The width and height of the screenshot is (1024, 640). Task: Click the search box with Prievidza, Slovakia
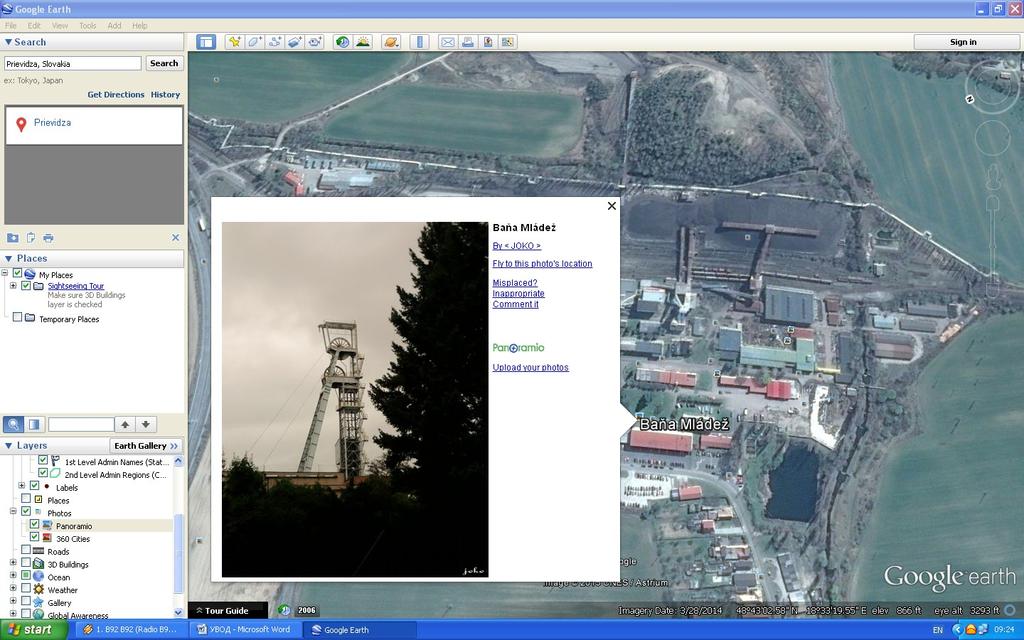72,63
